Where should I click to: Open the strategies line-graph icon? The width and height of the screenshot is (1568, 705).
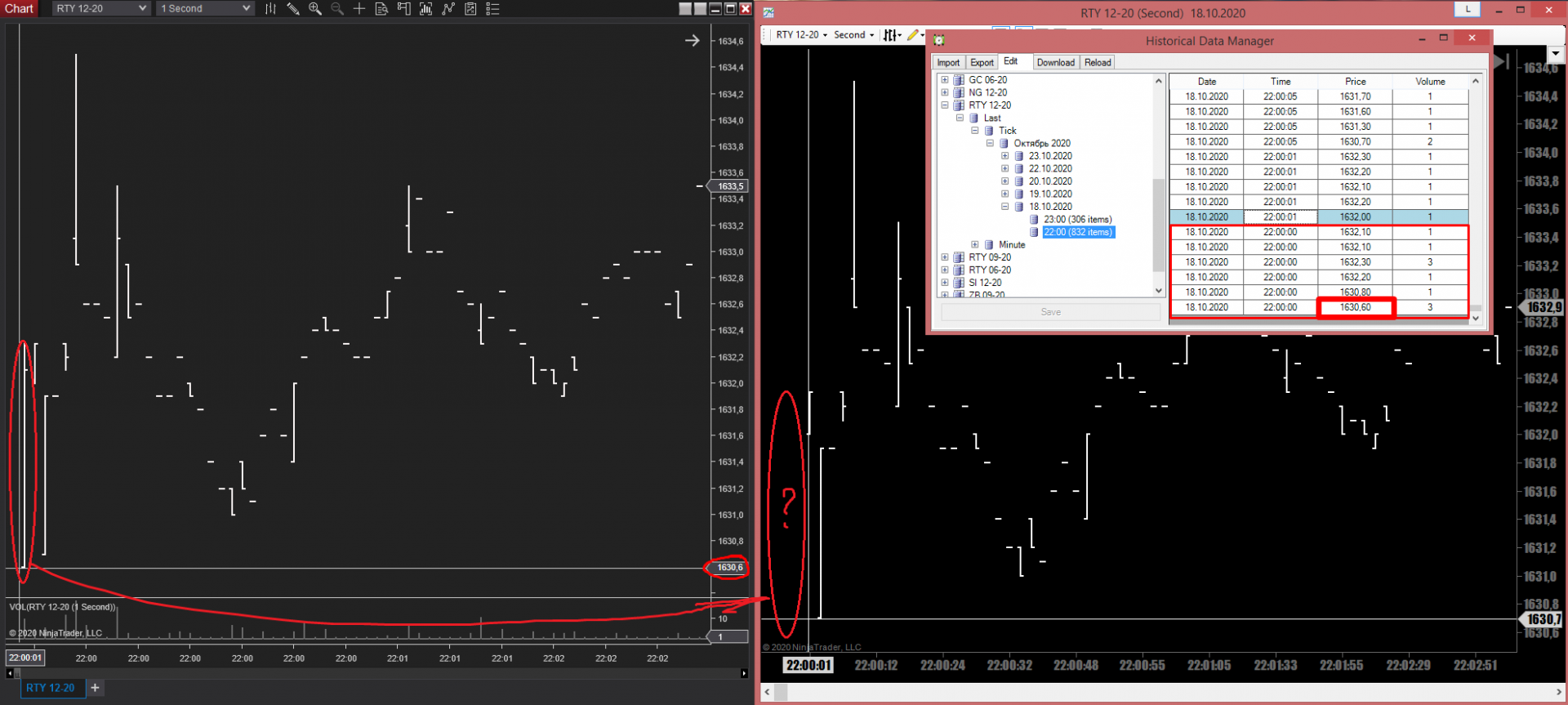448,9
